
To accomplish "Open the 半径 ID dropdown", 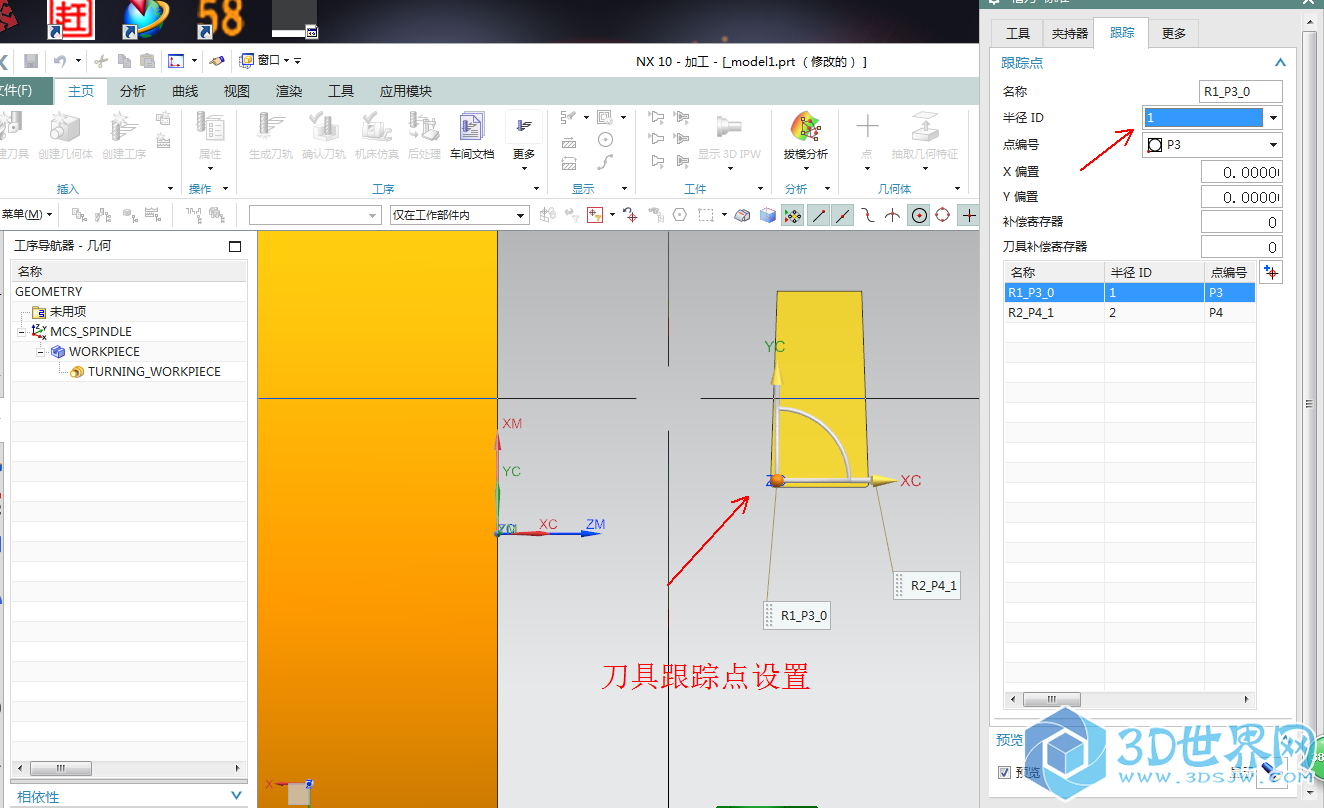I will (1273, 118).
